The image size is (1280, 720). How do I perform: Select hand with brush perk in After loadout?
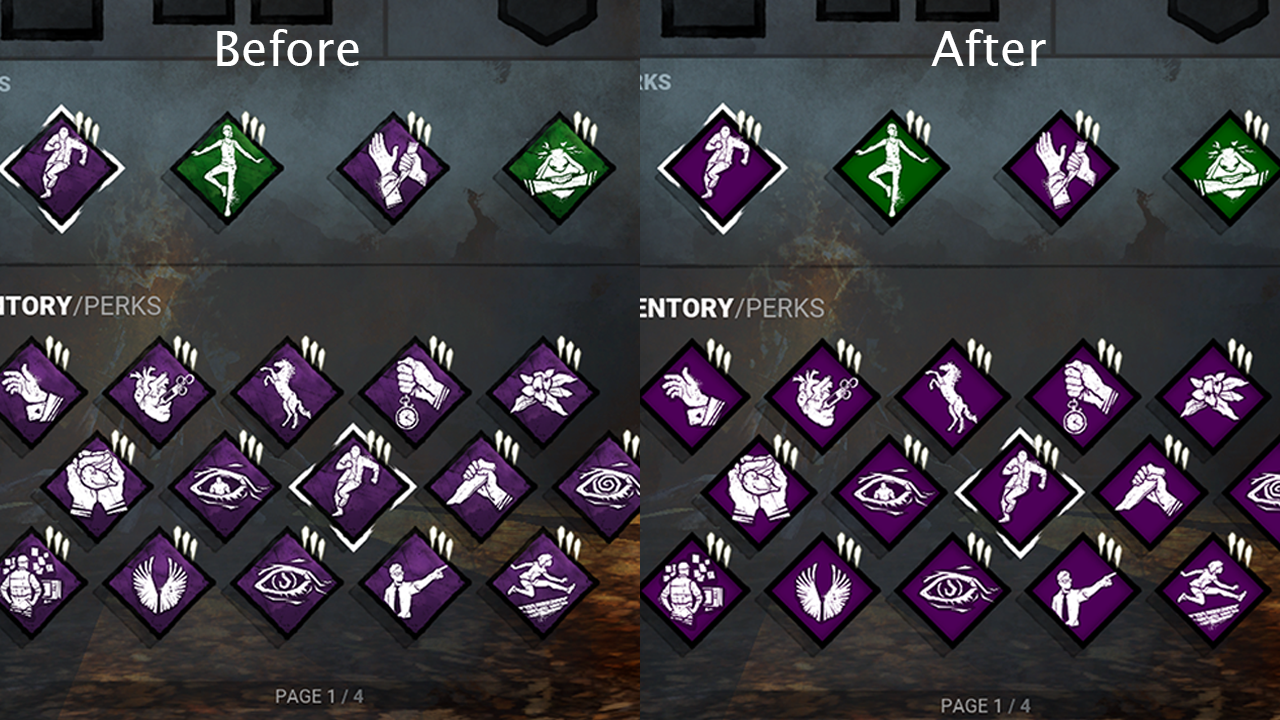[1059, 167]
